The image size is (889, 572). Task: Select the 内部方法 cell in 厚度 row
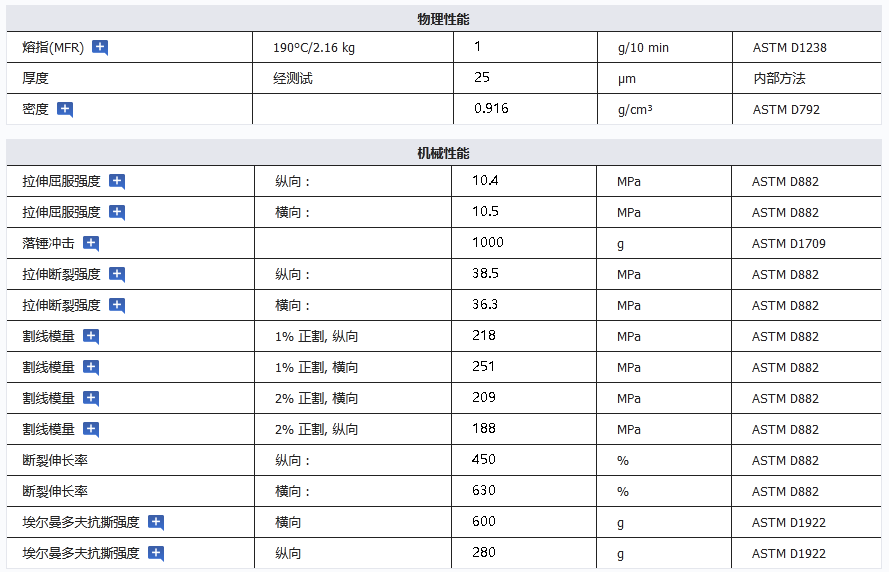click(779, 78)
